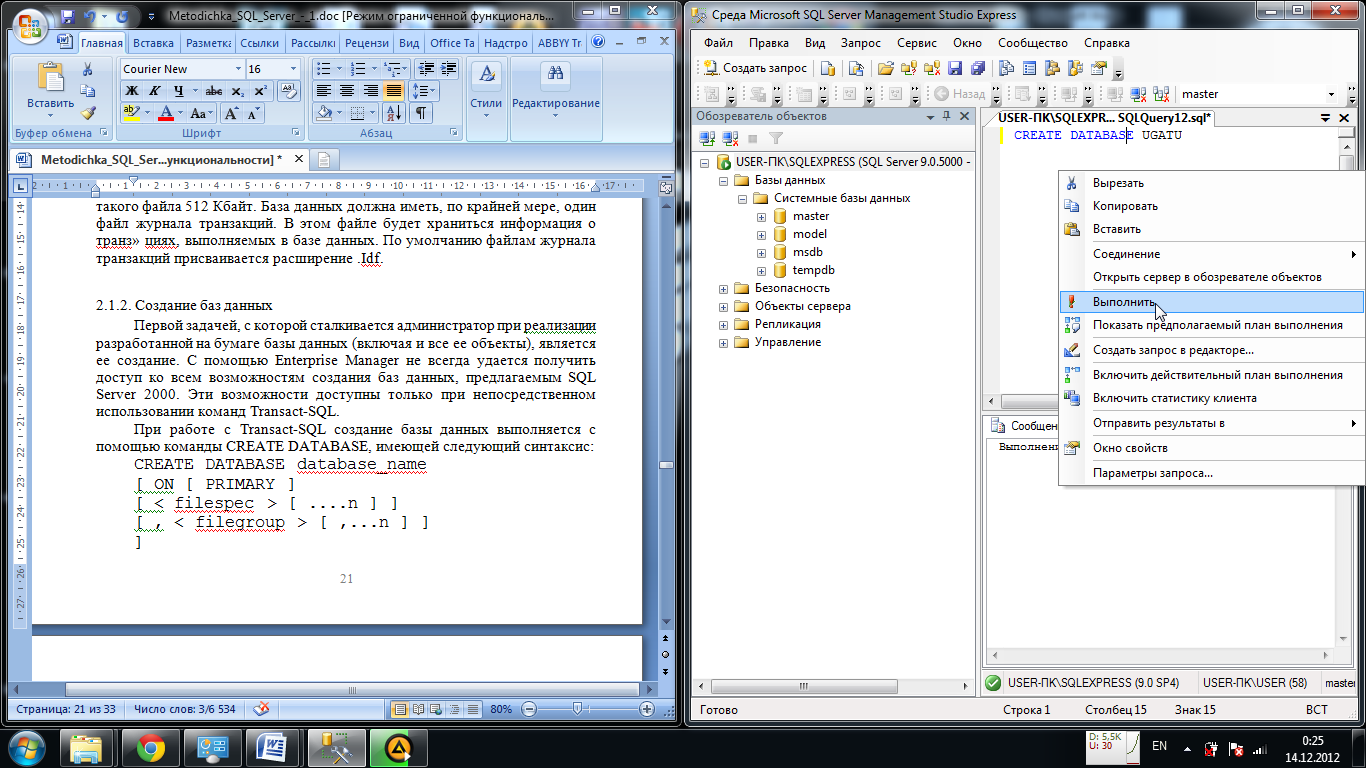Collapse the USER-ПК\SQLEXPRESS server node
This screenshot has width=1366, height=768.
704,162
